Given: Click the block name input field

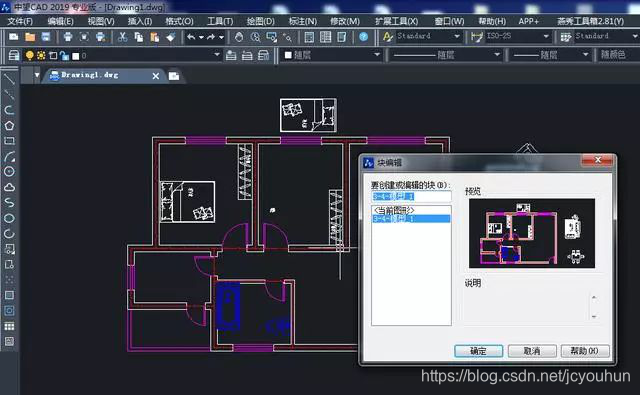Looking at the screenshot, I should click(411, 196).
